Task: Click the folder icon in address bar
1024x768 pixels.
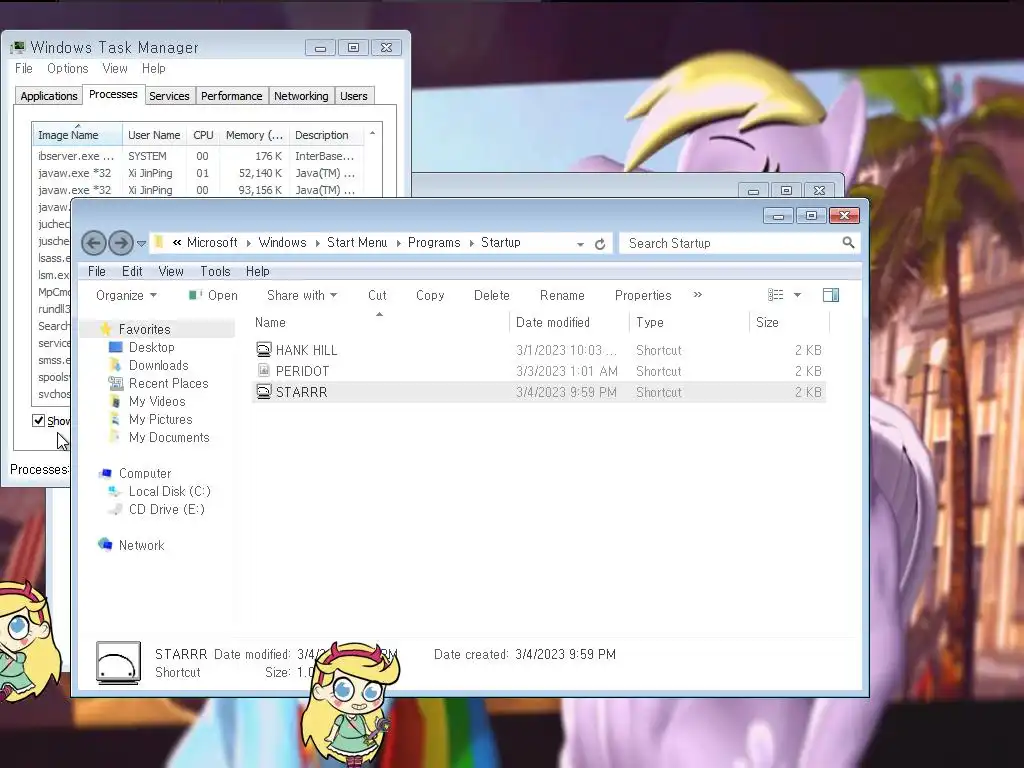Action: 159,242
